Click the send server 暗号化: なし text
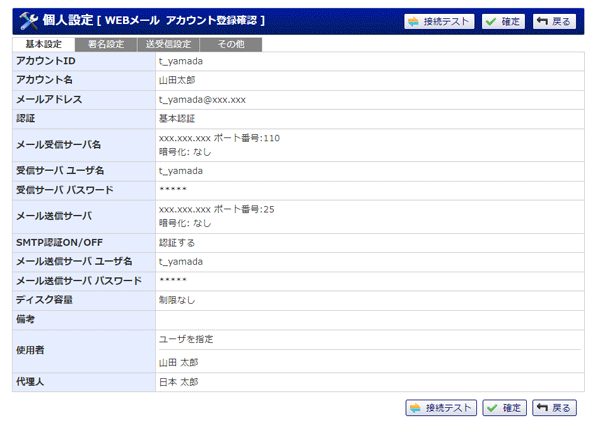 [185, 223]
